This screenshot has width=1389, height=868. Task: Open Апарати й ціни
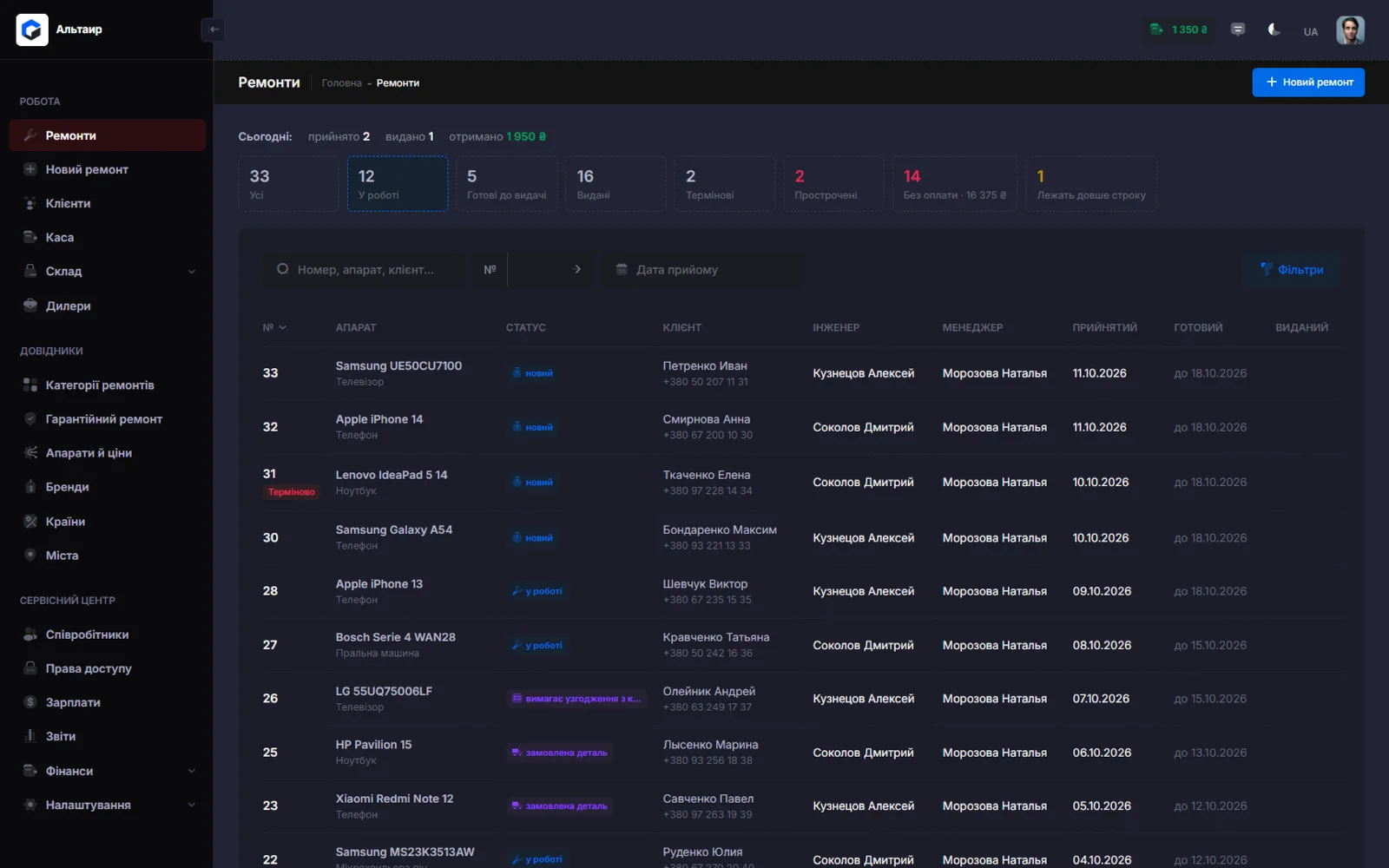click(x=108, y=452)
